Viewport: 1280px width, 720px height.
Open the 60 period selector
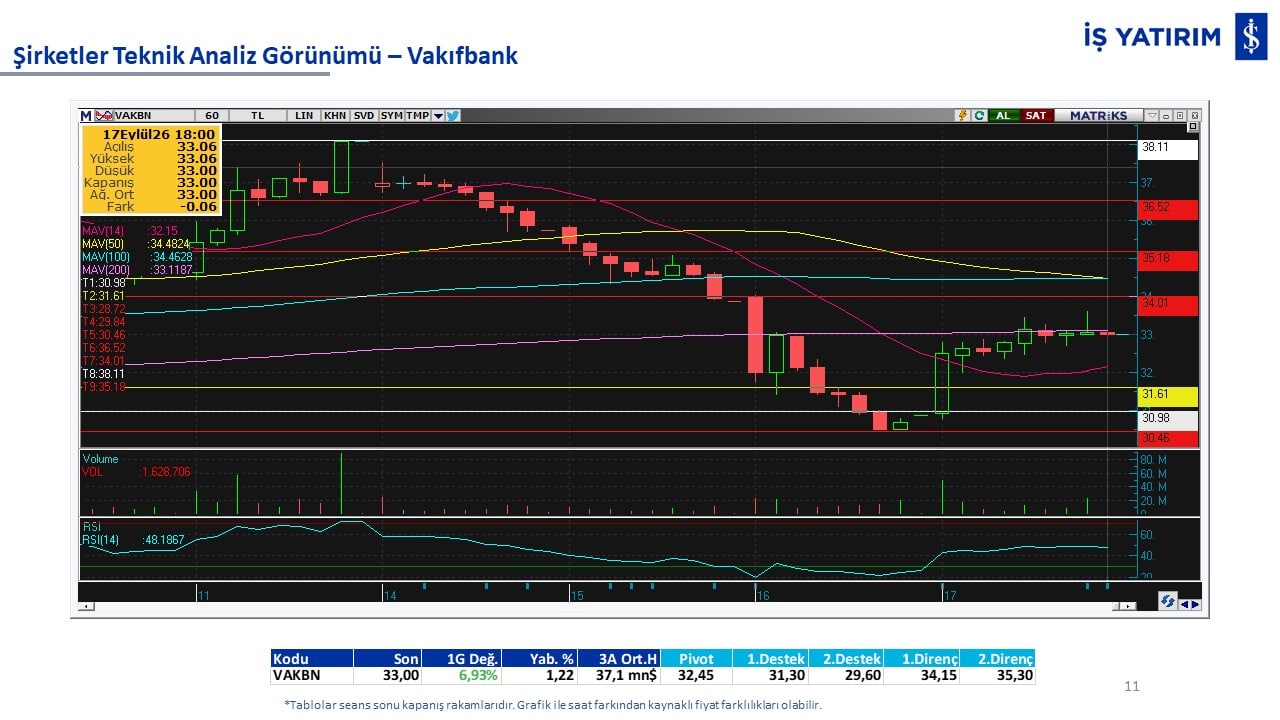pyautogui.click(x=212, y=115)
